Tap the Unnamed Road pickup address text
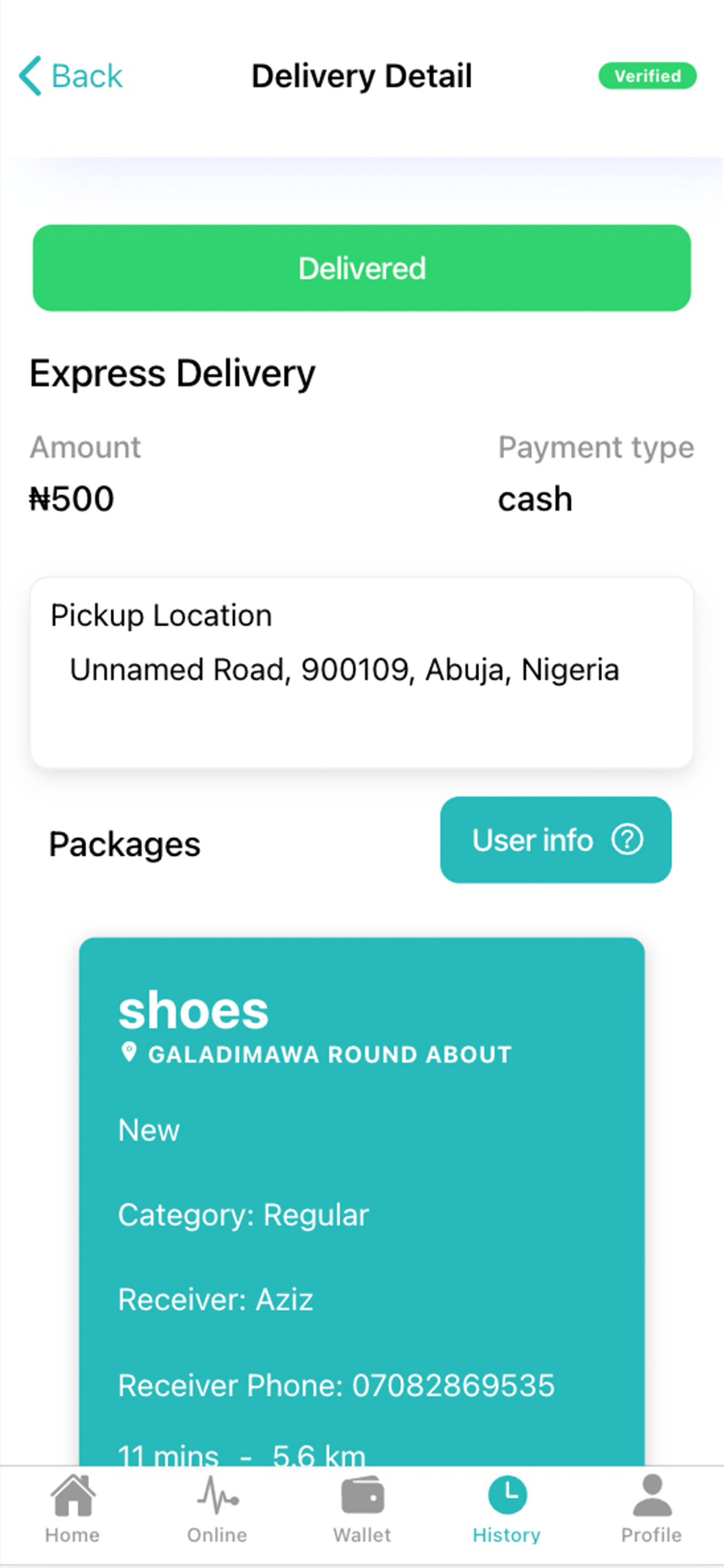 (345, 670)
